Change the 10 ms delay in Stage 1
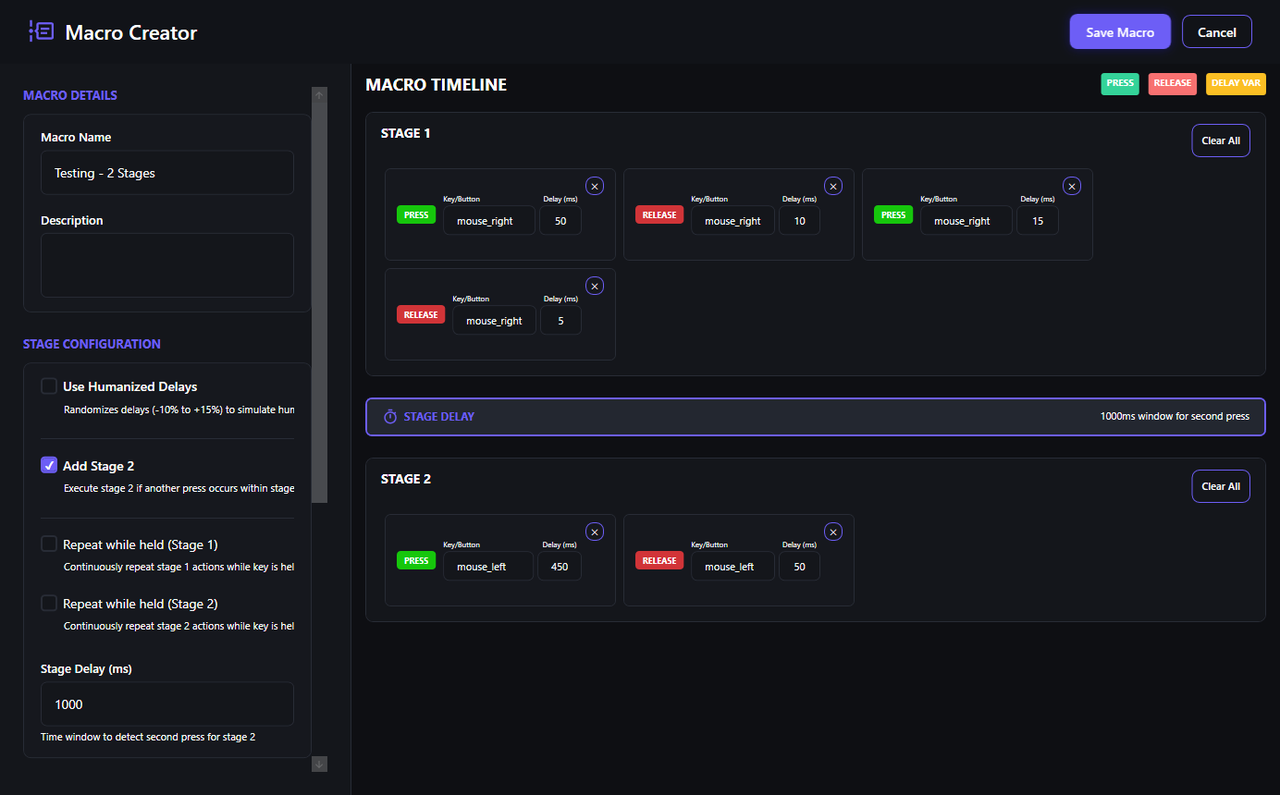 (799, 221)
